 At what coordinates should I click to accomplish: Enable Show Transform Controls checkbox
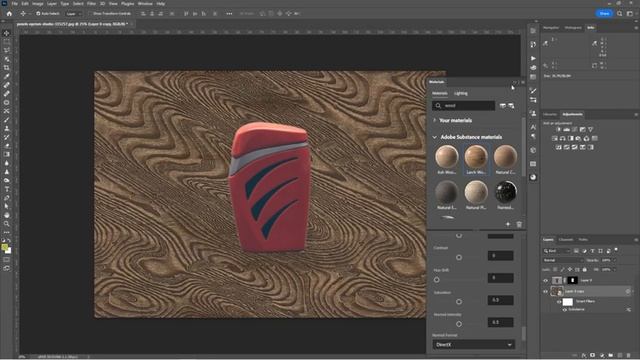click(90, 13)
